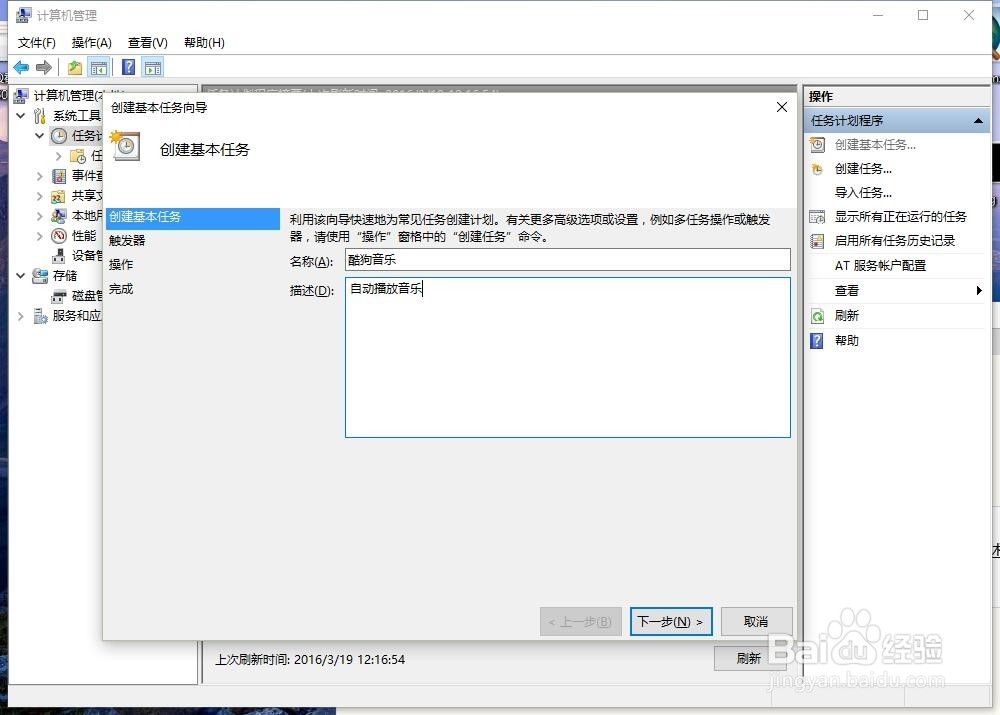This screenshot has height=715, width=1000.
Task: Click 启用所有任务历史记录 action
Action: (x=895, y=241)
